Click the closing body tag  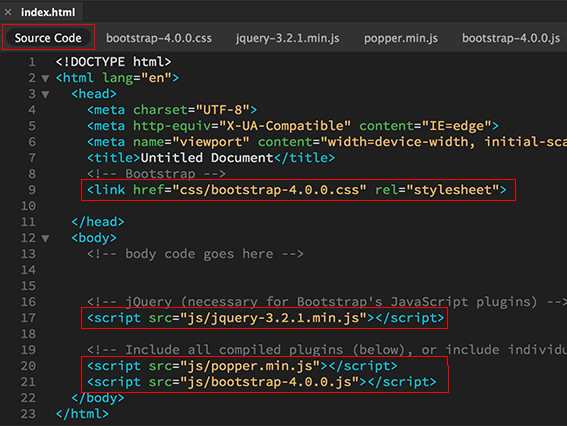tap(98, 398)
